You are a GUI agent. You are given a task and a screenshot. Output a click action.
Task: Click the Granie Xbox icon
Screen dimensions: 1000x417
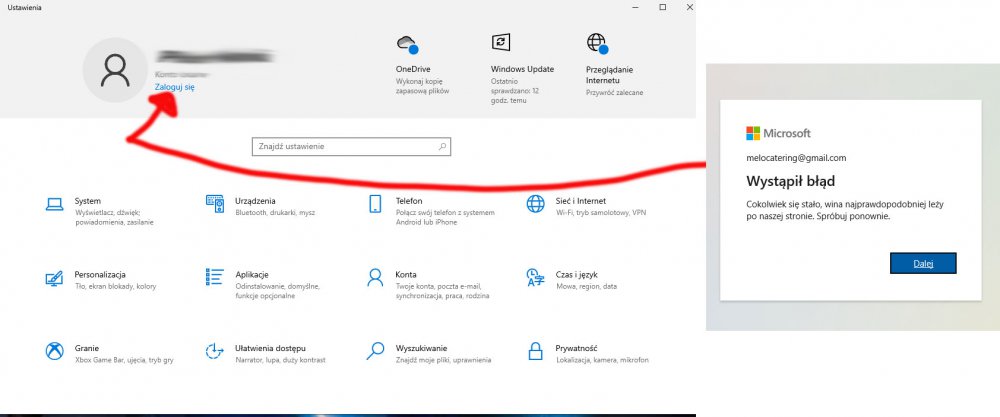54,351
